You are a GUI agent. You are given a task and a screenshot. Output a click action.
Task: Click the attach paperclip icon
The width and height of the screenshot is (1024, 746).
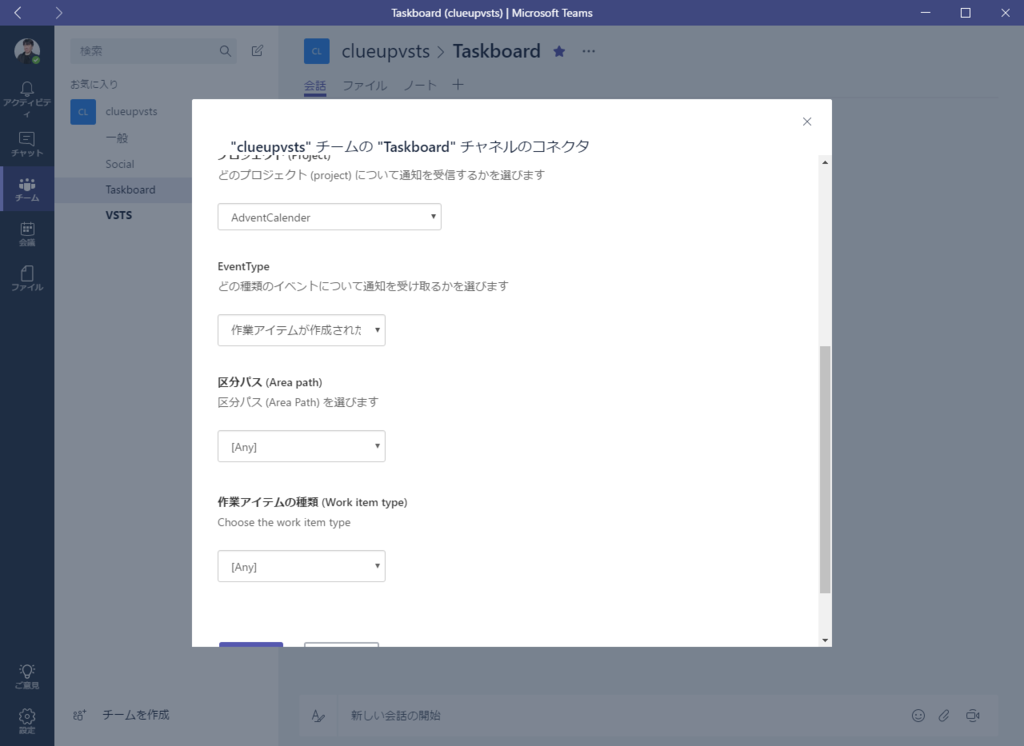click(944, 716)
